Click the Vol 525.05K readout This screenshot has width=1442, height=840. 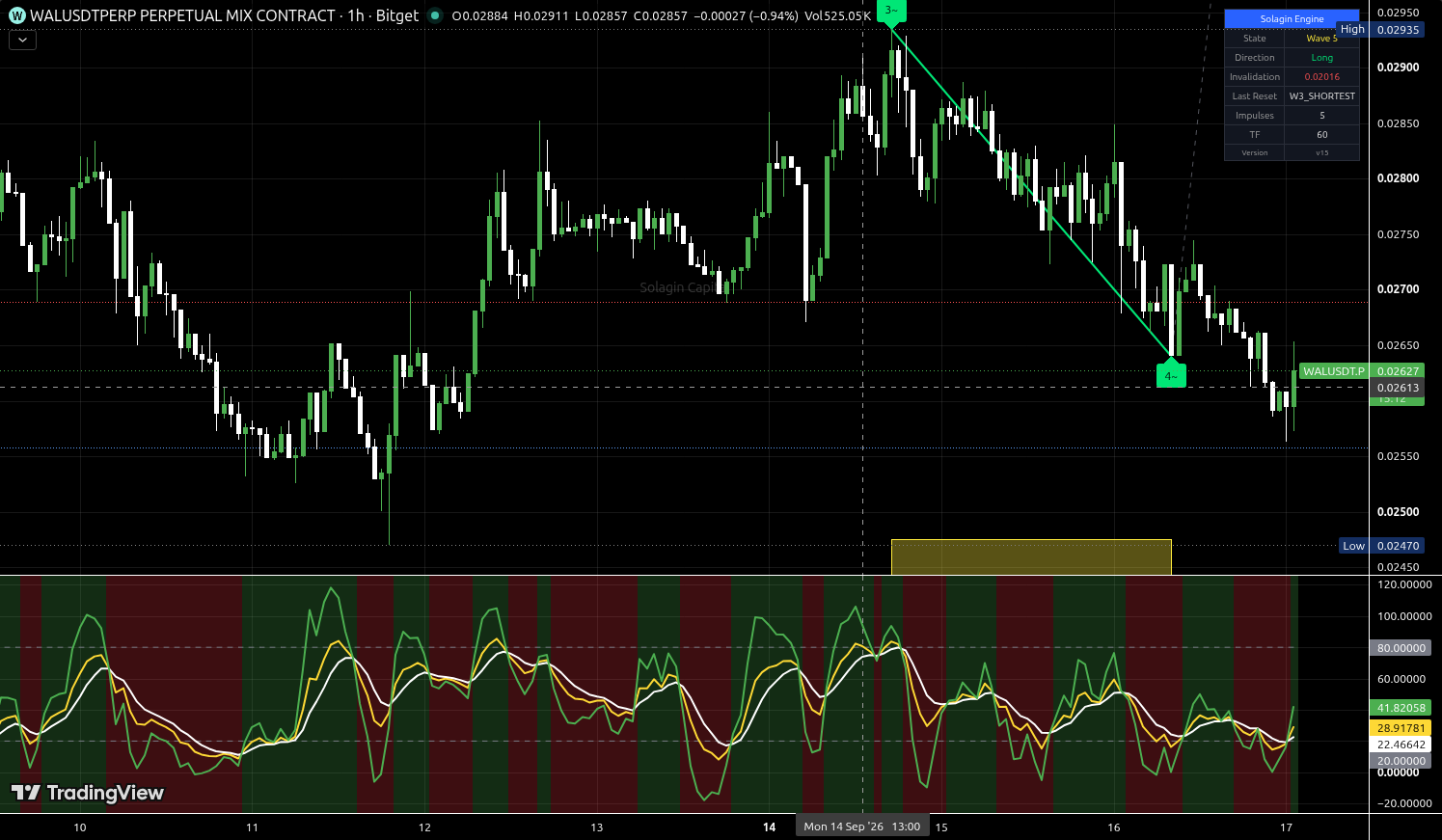(838, 16)
